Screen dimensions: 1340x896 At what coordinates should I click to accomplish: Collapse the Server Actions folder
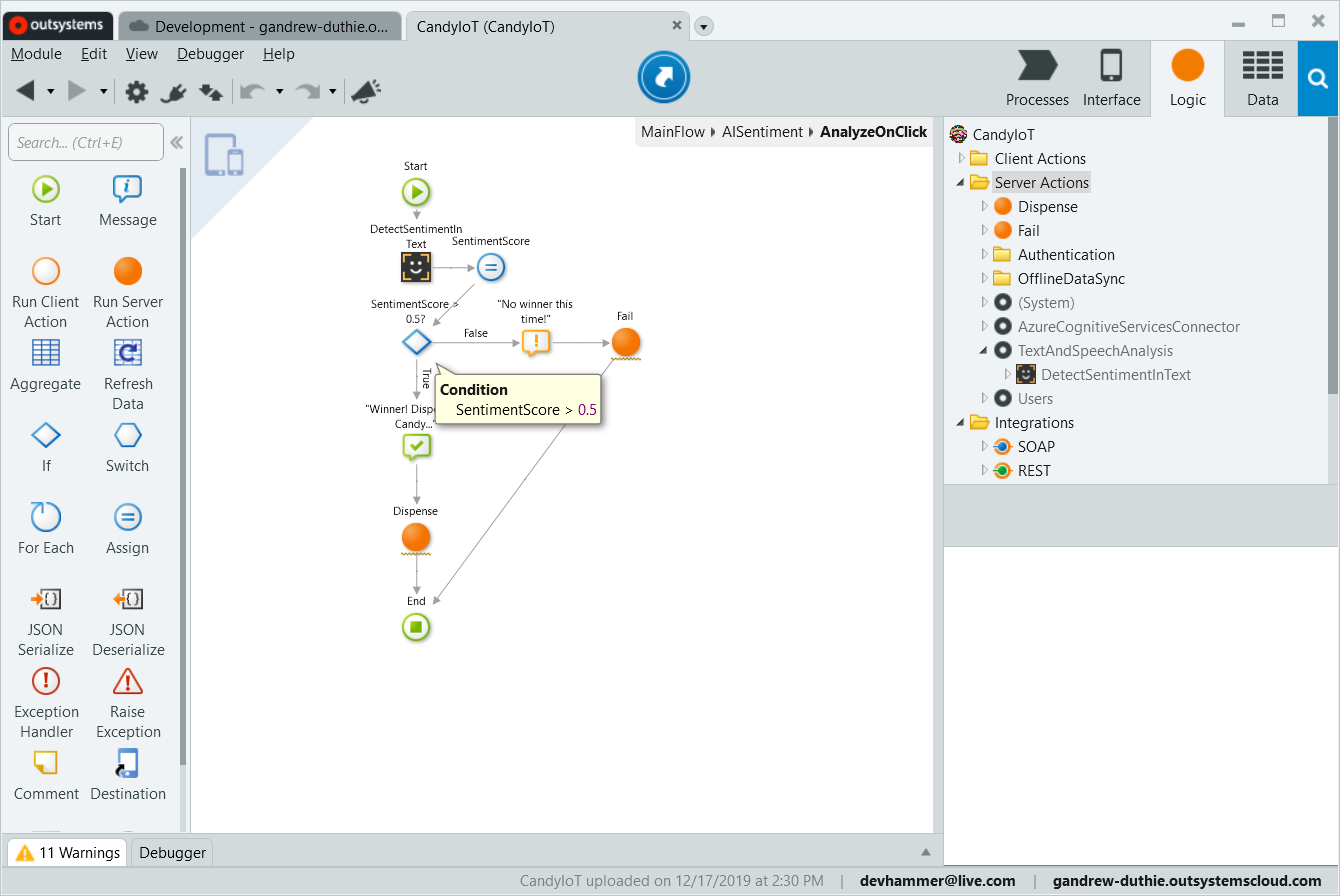point(962,182)
